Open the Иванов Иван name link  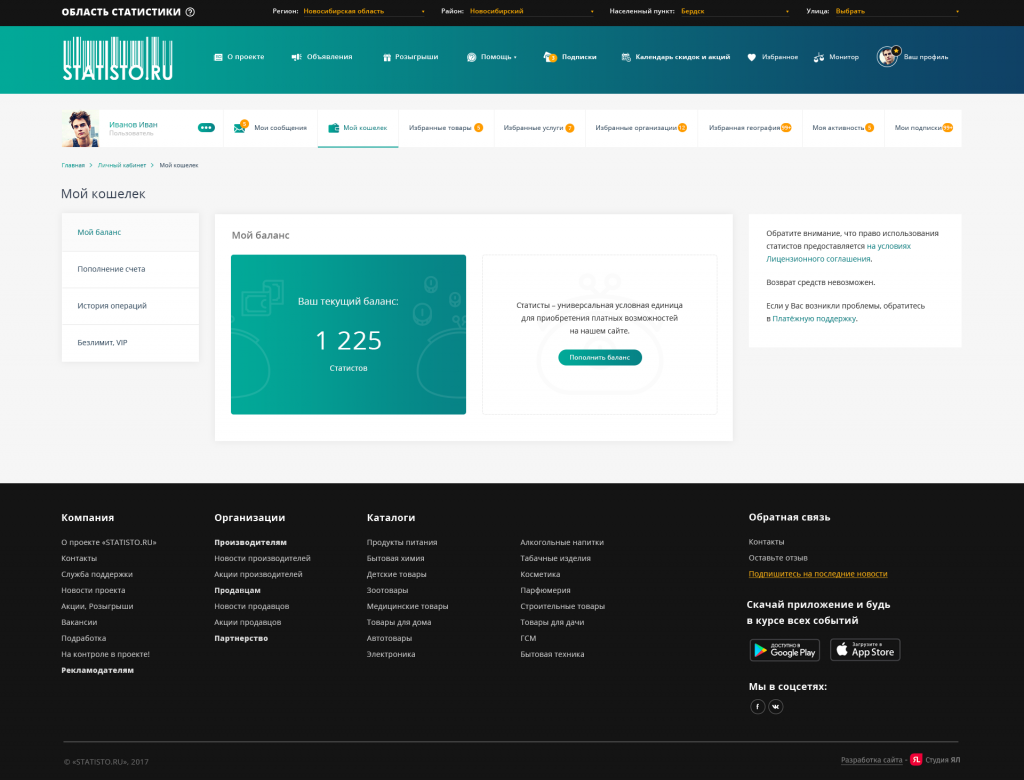coord(133,124)
